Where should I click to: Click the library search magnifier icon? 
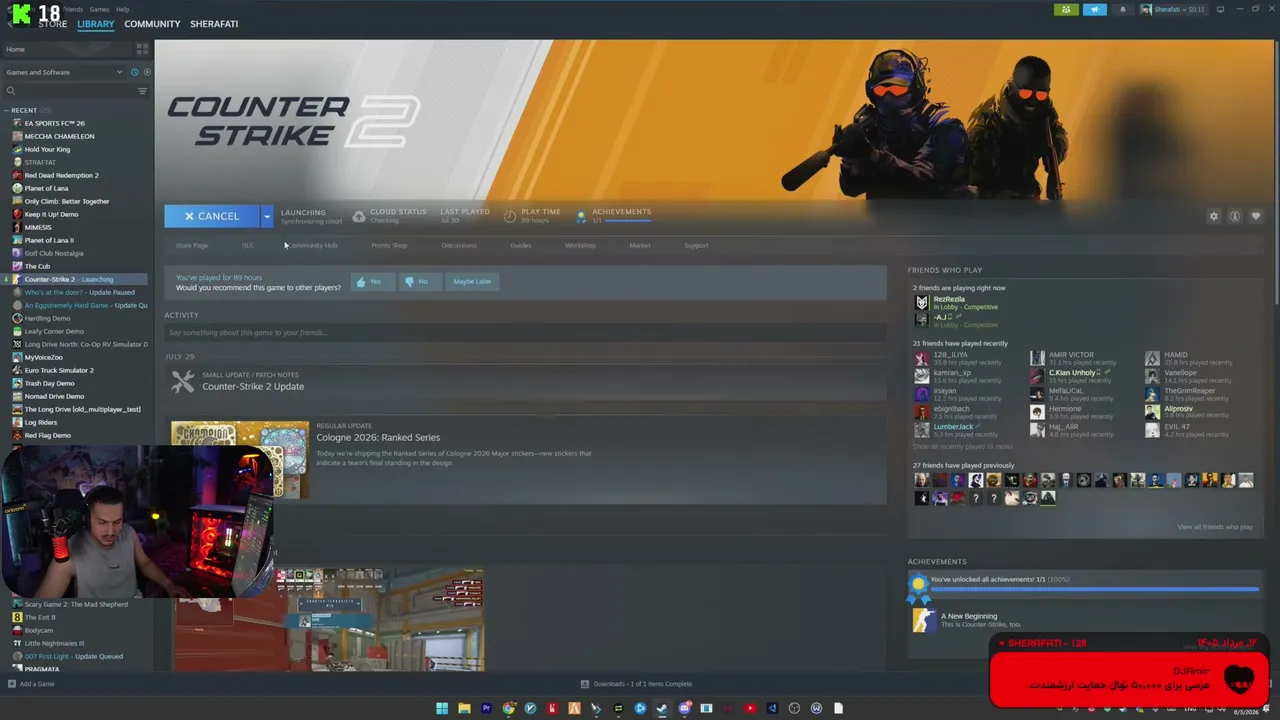click(10, 91)
